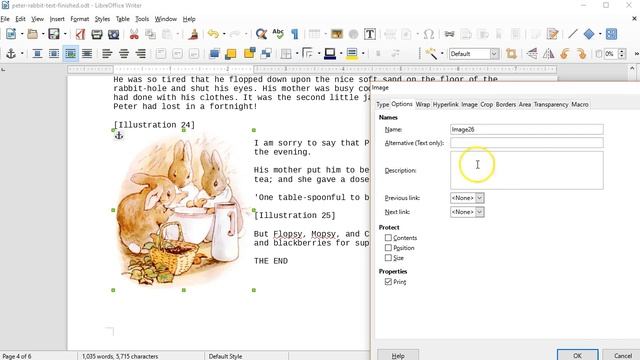Viewport: 640px width, 360px height.
Task: Open a file with the folder icon
Action: tap(32, 34)
